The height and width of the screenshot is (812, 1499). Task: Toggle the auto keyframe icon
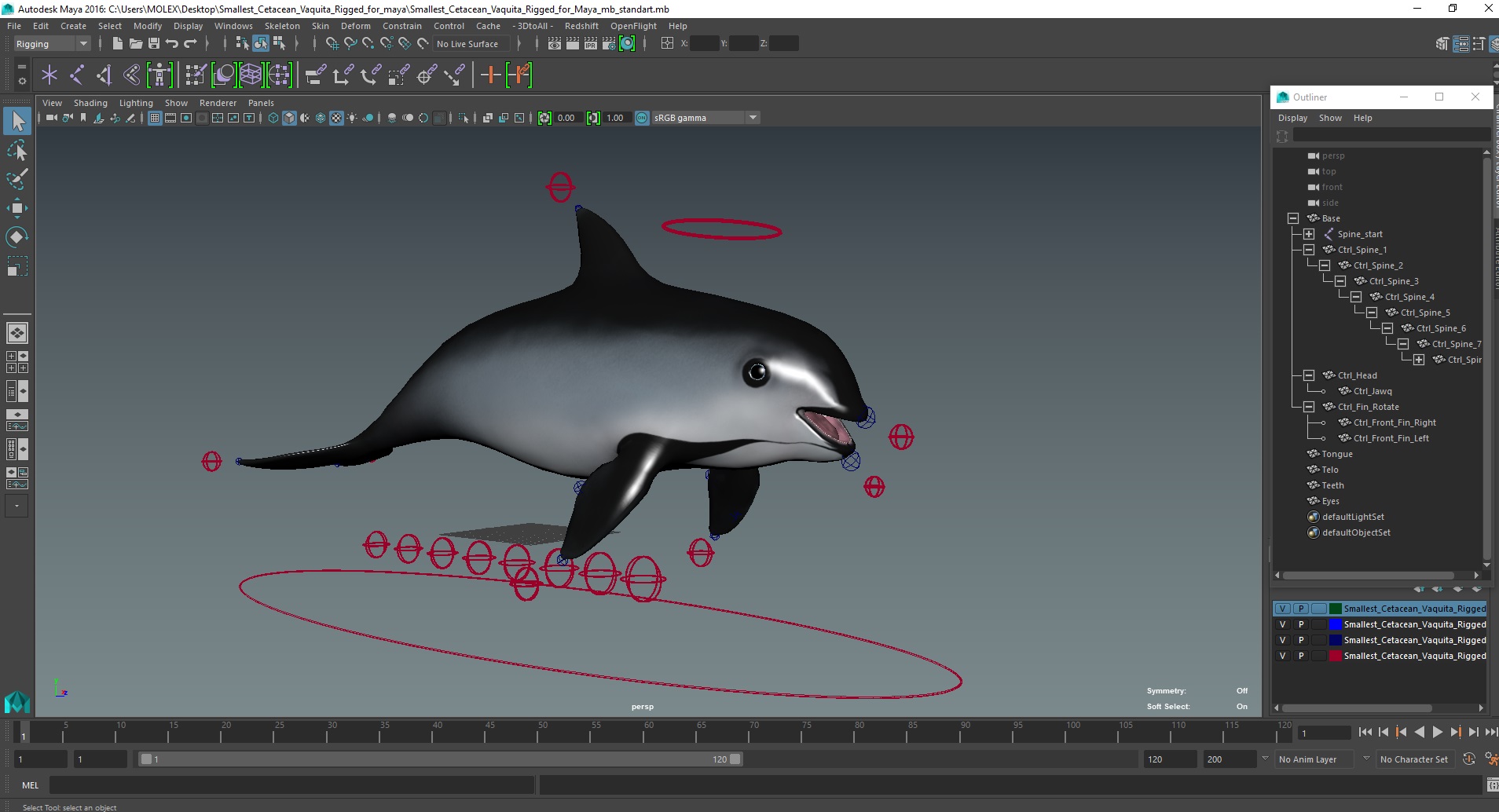(x=1468, y=759)
